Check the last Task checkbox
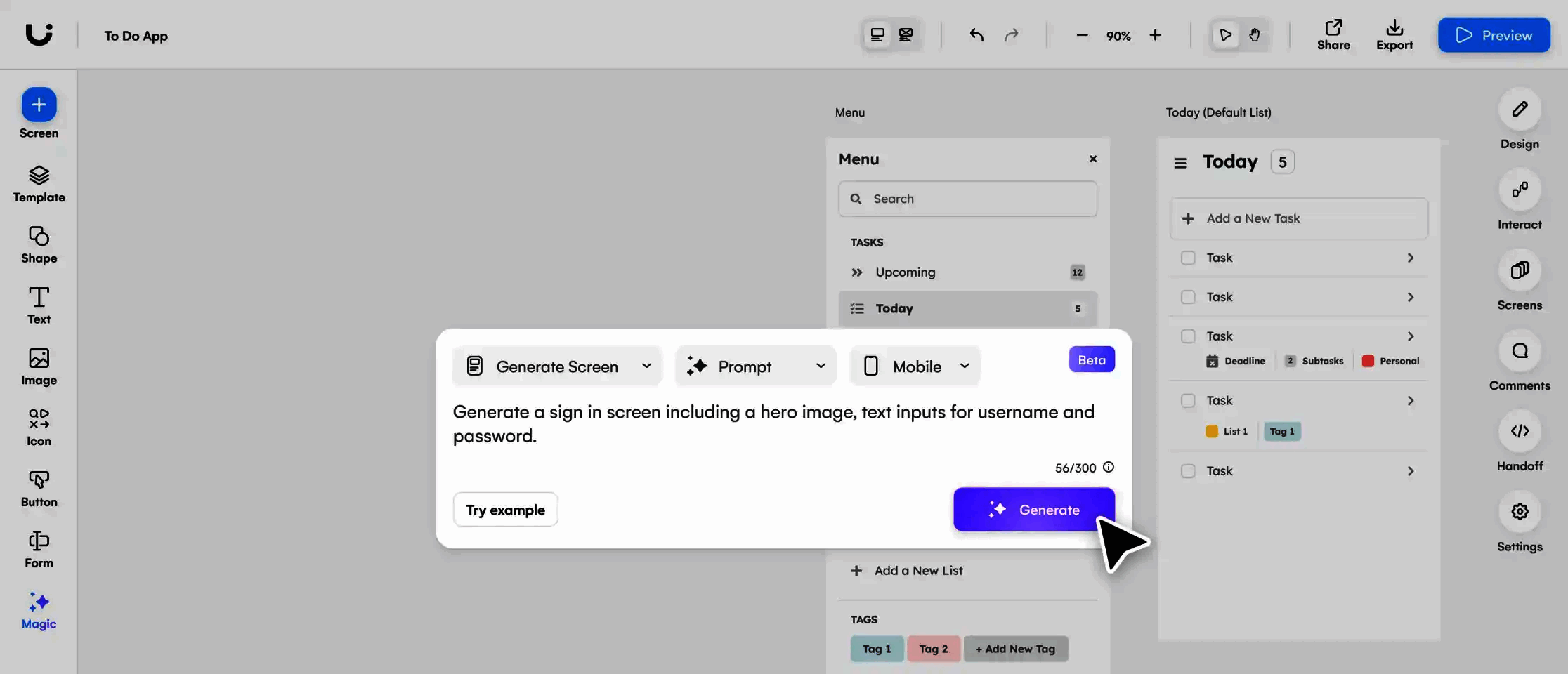The image size is (1568, 674). tap(1188, 471)
